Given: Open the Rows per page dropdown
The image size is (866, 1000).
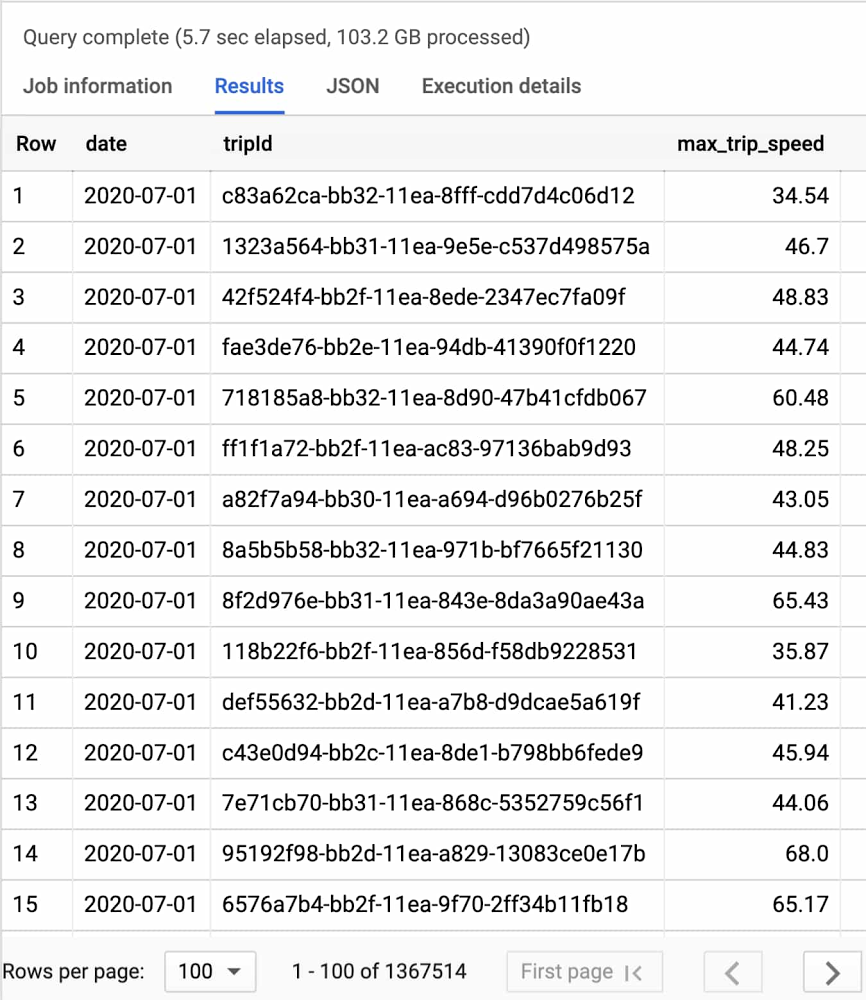Looking at the screenshot, I should pyautogui.click(x=210, y=971).
